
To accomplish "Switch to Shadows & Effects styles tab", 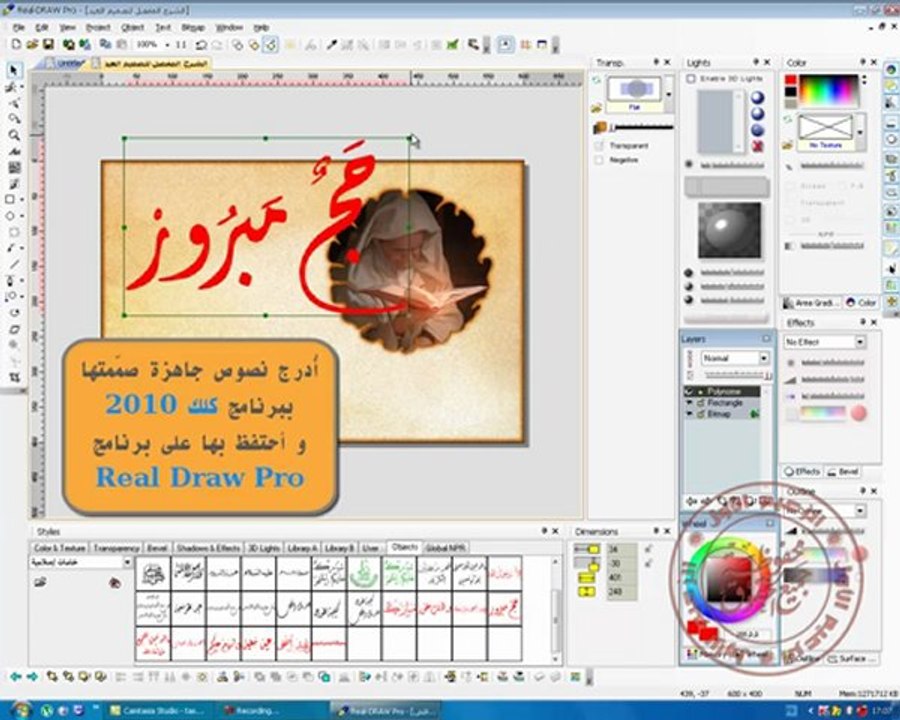I will pyautogui.click(x=208, y=548).
